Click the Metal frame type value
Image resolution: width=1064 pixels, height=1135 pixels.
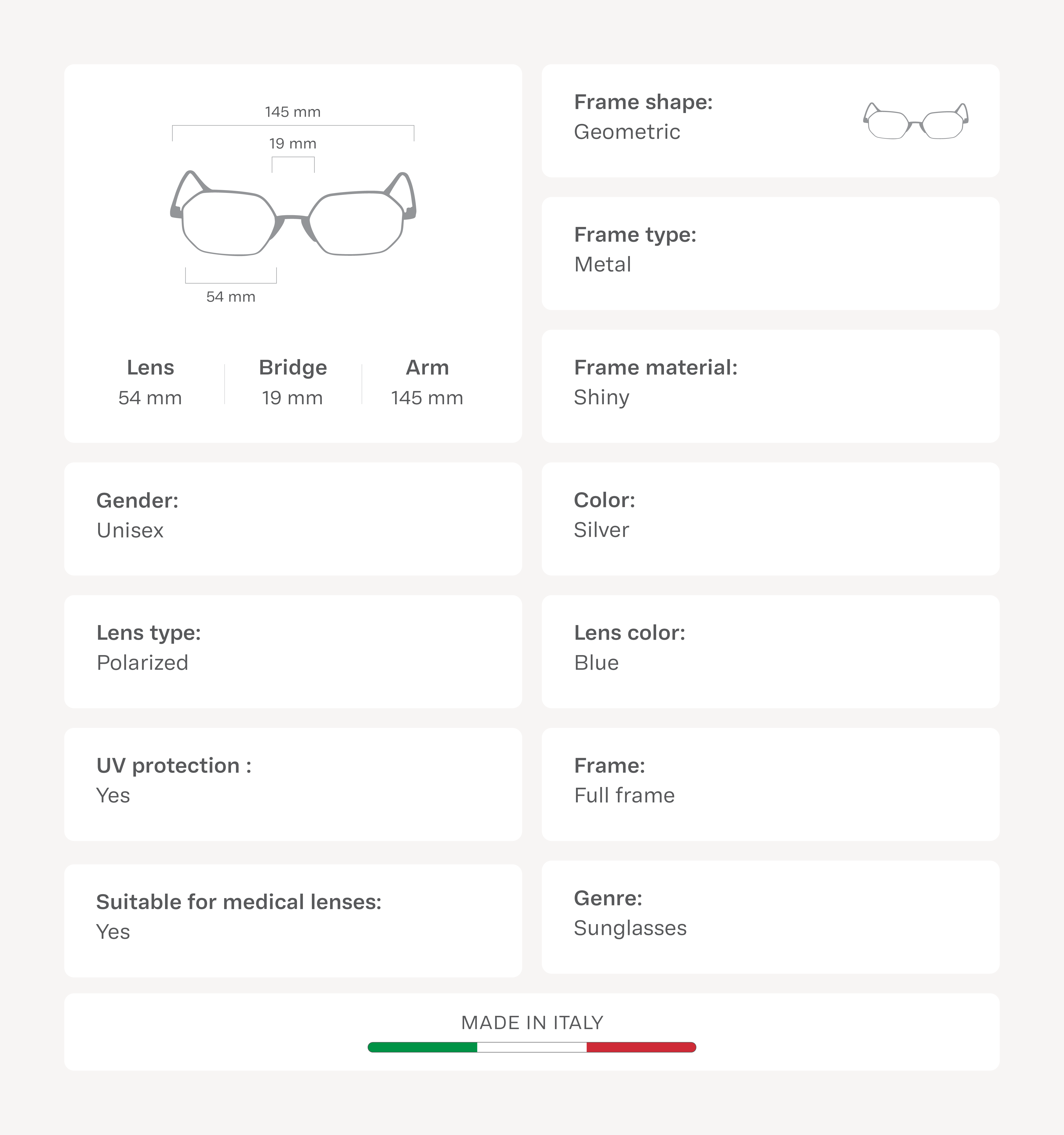click(x=602, y=264)
